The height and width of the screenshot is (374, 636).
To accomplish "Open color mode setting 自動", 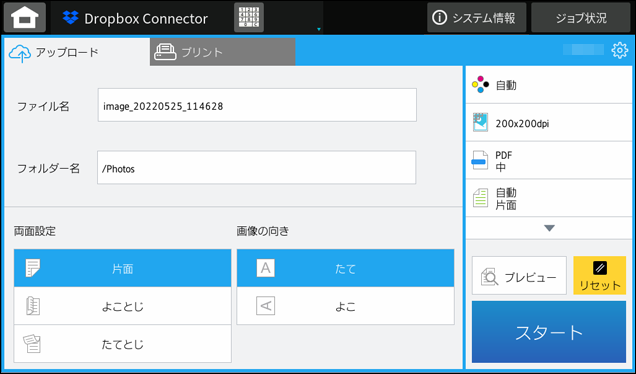I will [549, 85].
